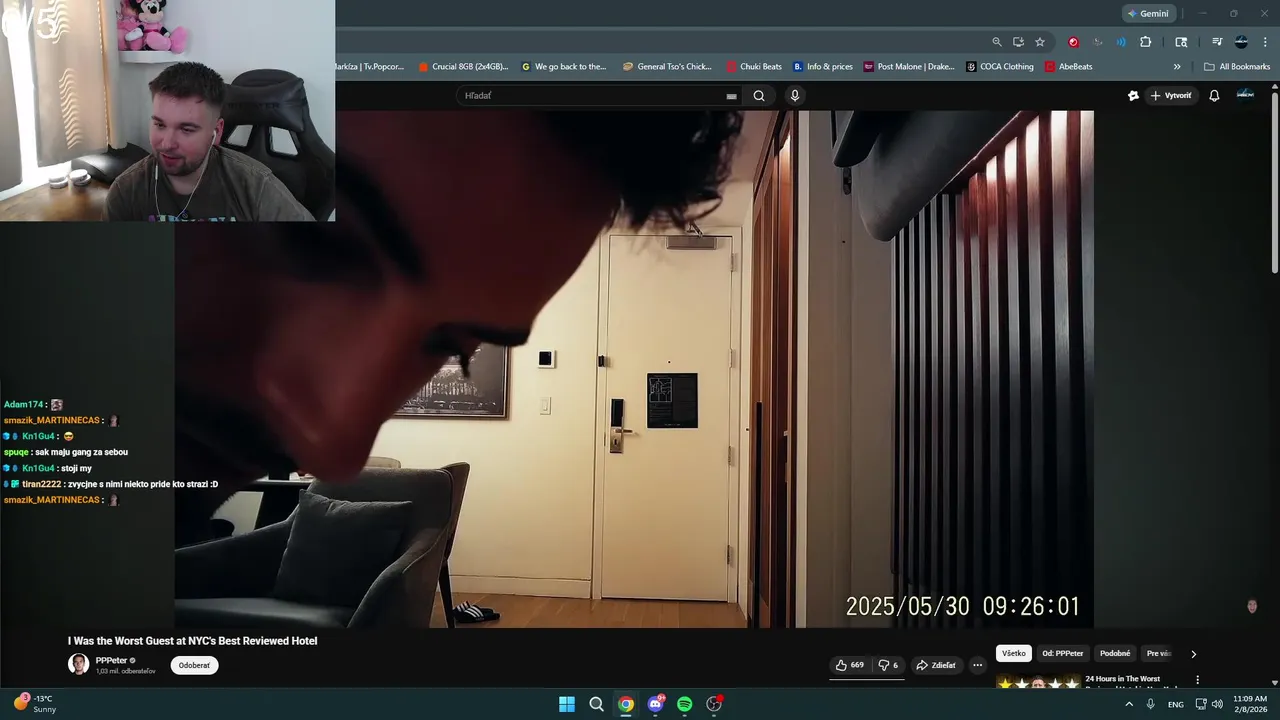Screen dimensions: 1280x720
Task: Switch the ENG input language
Action: tap(1176, 704)
